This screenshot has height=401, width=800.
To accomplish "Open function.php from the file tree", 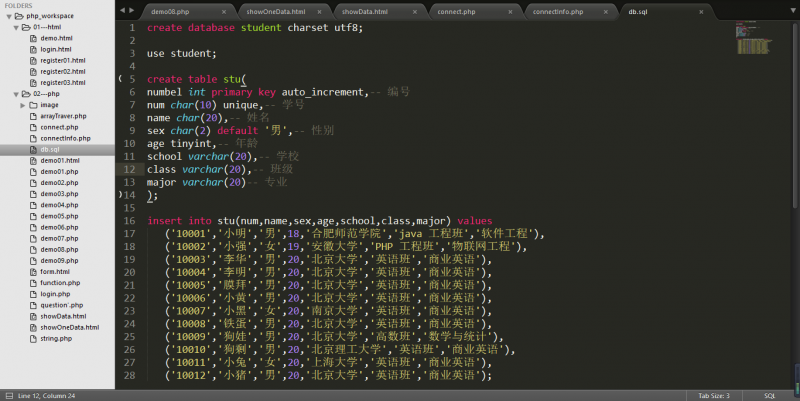I will point(59,283).
